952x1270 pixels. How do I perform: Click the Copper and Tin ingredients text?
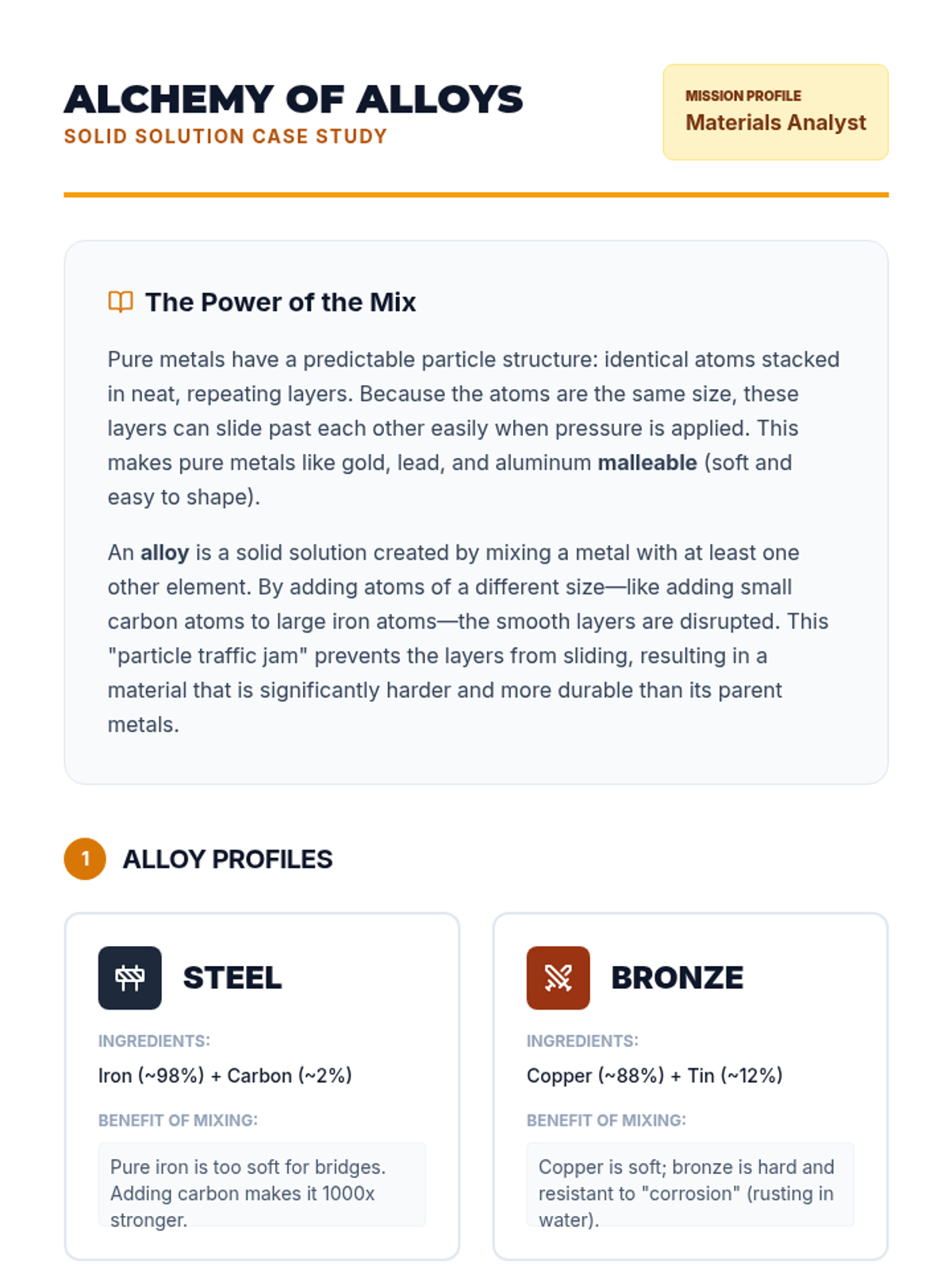coord(654,1076)
